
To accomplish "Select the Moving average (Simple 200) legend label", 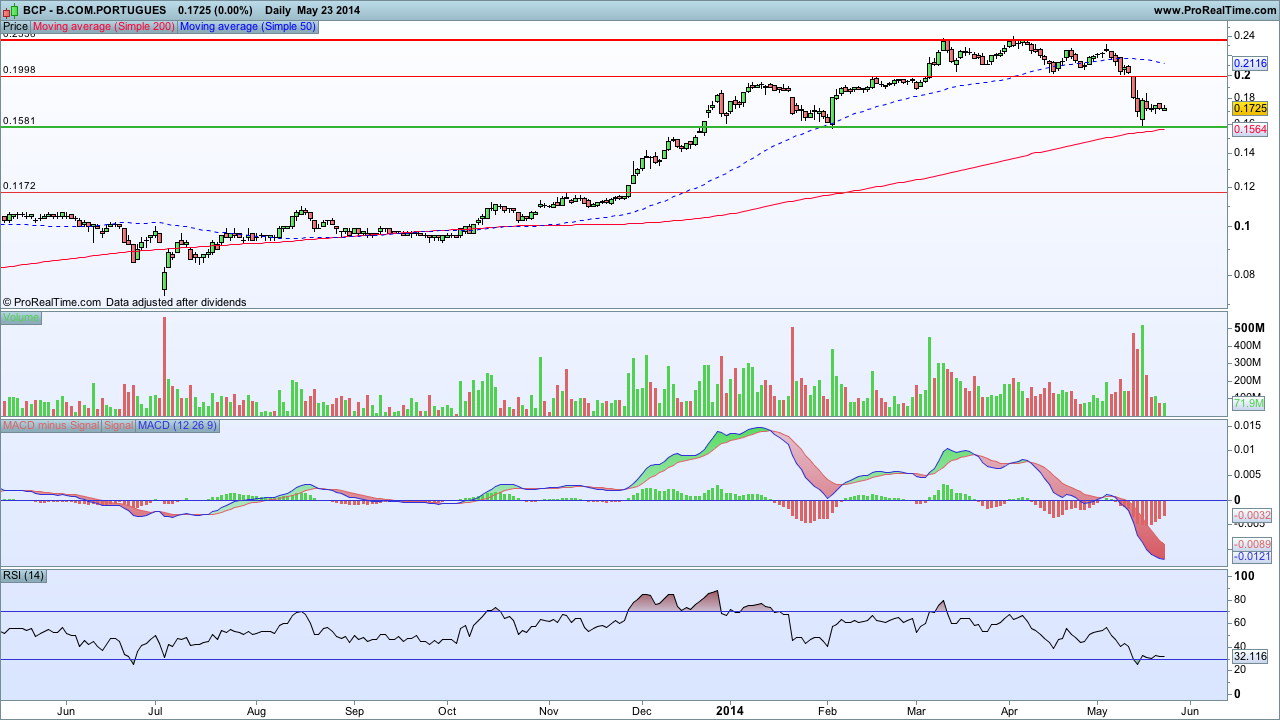I will (x=104, y=27).
